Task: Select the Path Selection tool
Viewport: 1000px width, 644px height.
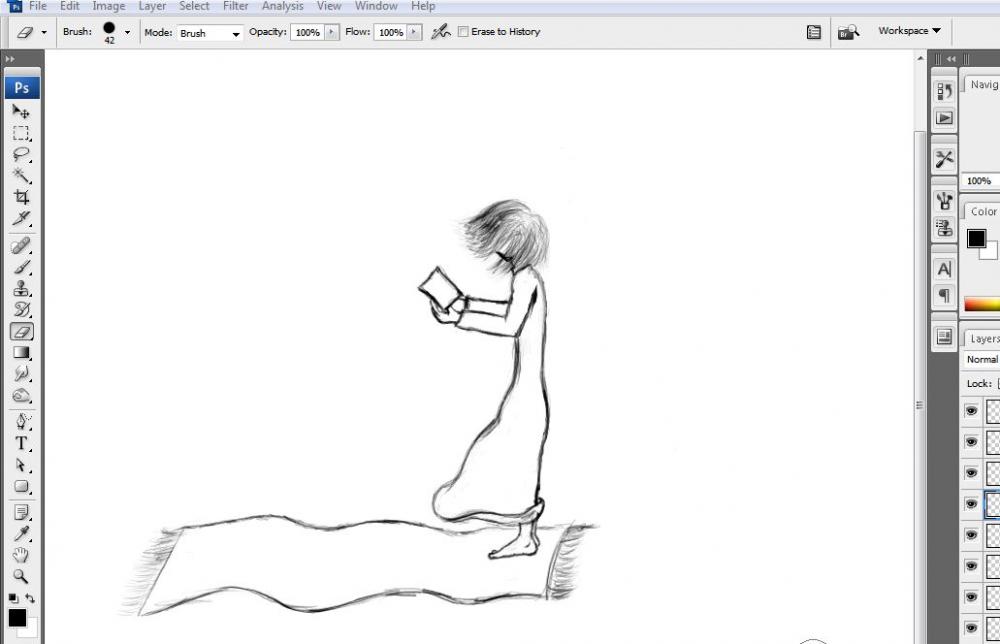Action: tap(21, 465)
